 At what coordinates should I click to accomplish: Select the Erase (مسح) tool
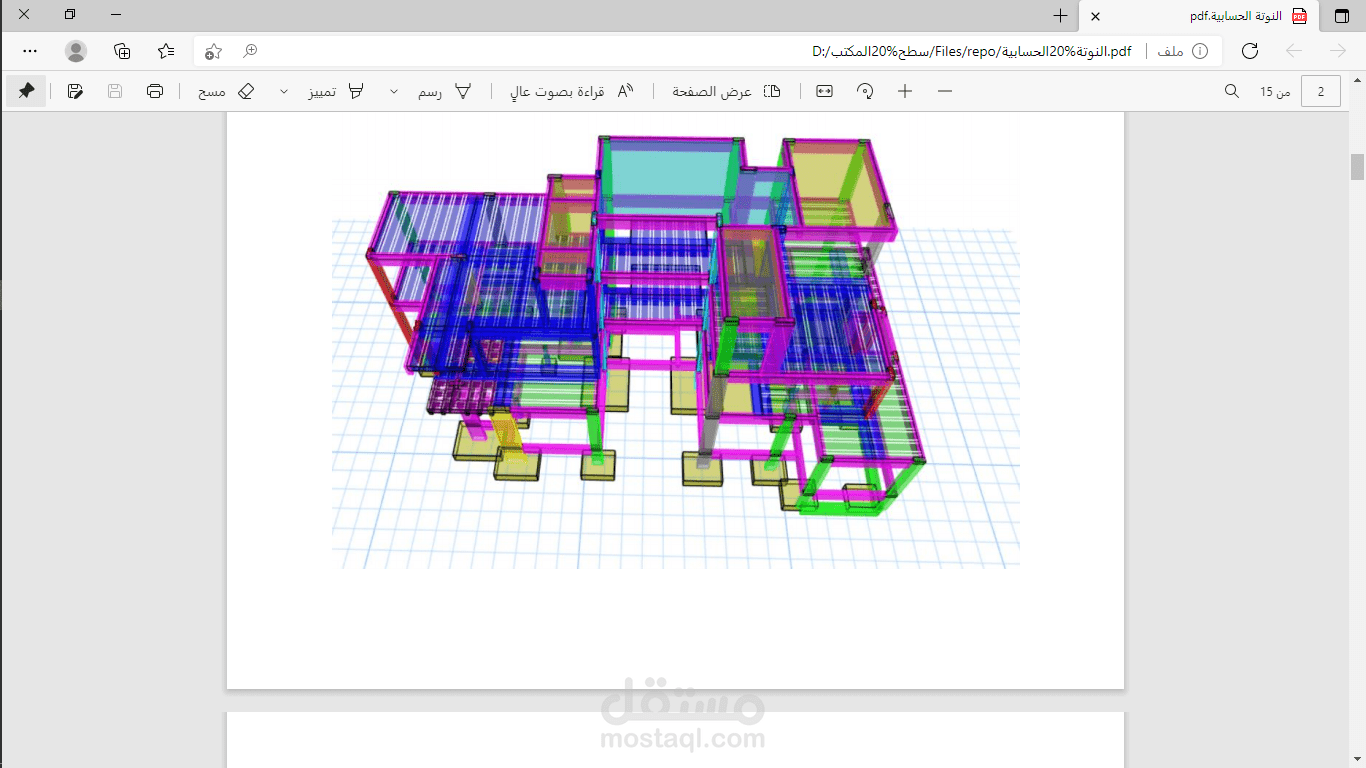click(226, 91)
